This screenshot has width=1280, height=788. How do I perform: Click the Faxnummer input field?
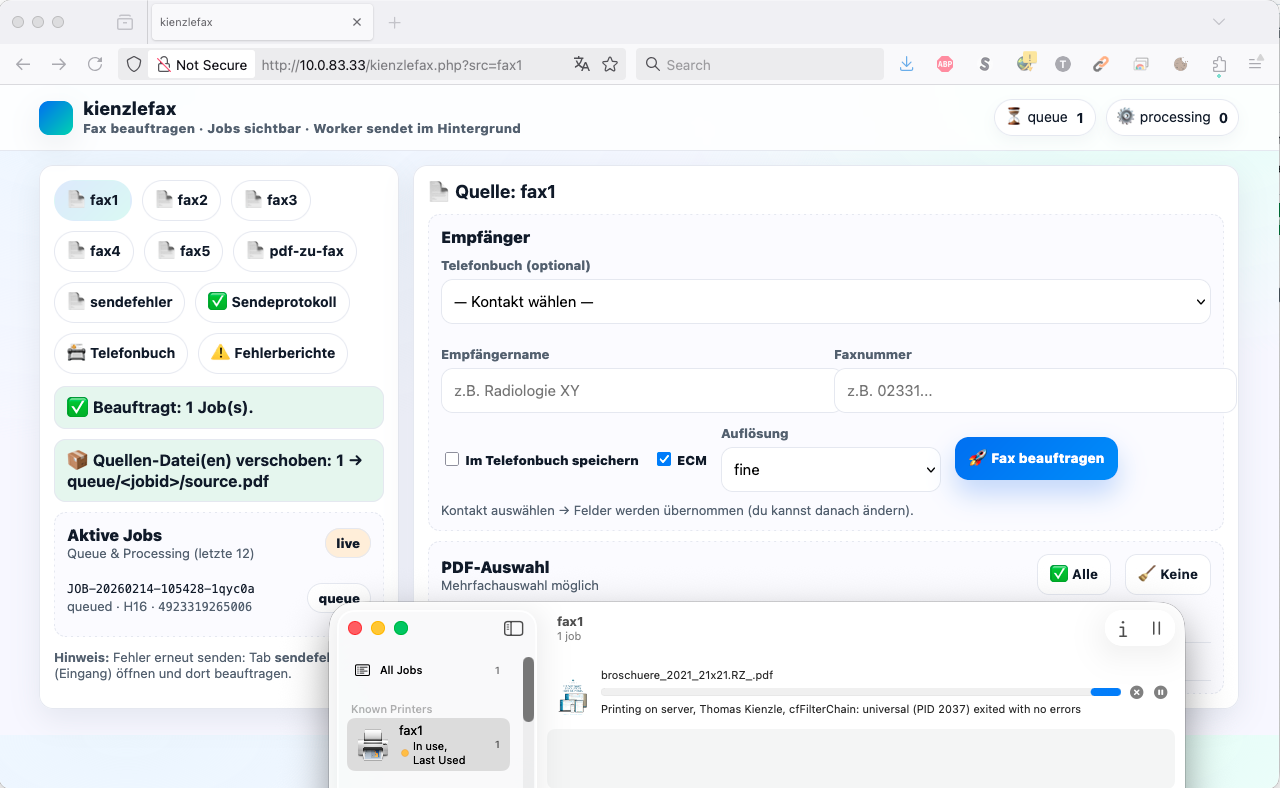(x=1035, y=391)
